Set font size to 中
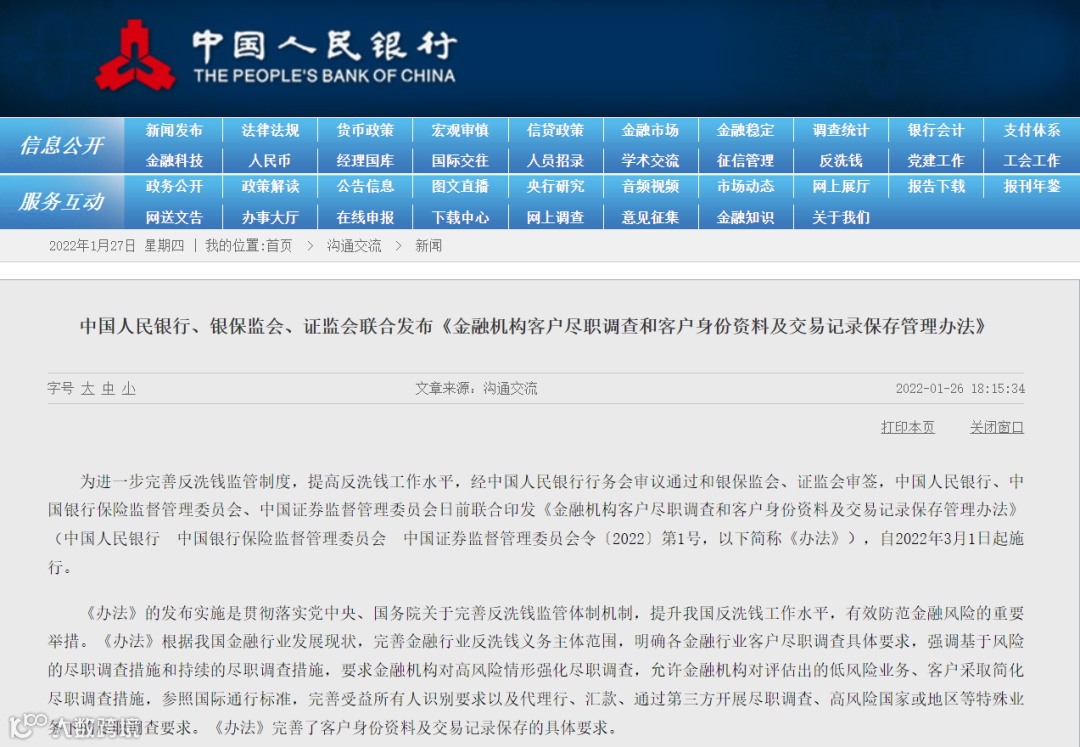Screen dimensions: 1080x747 tap(108, 388)
